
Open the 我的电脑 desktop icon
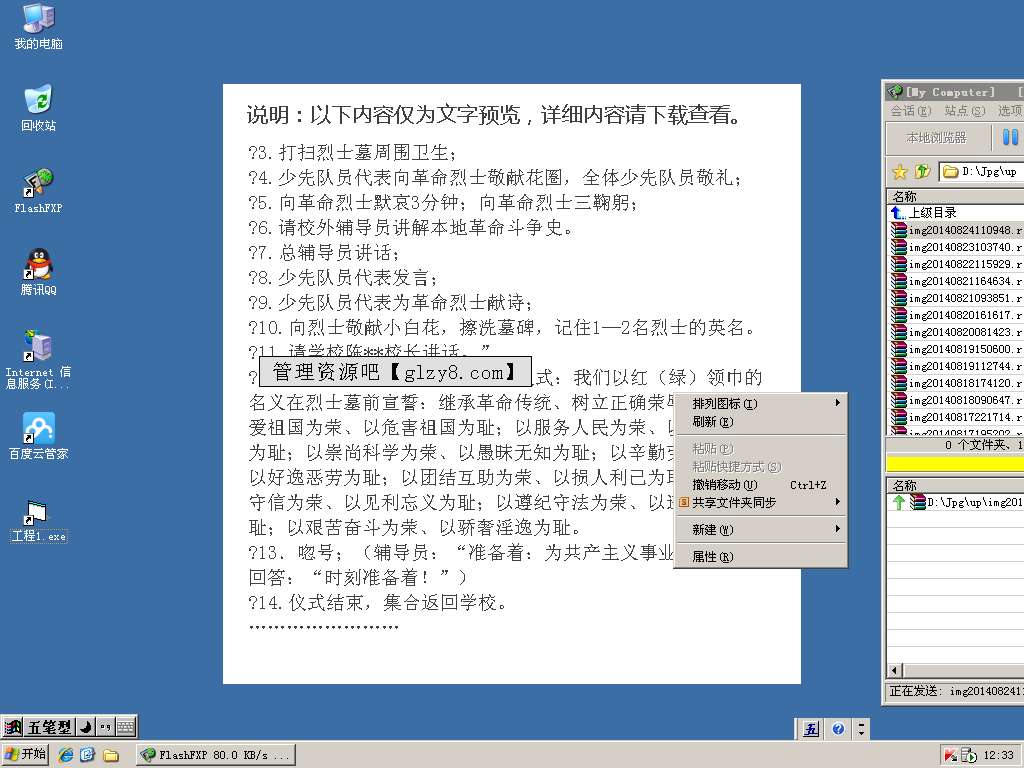pos(39,26)
